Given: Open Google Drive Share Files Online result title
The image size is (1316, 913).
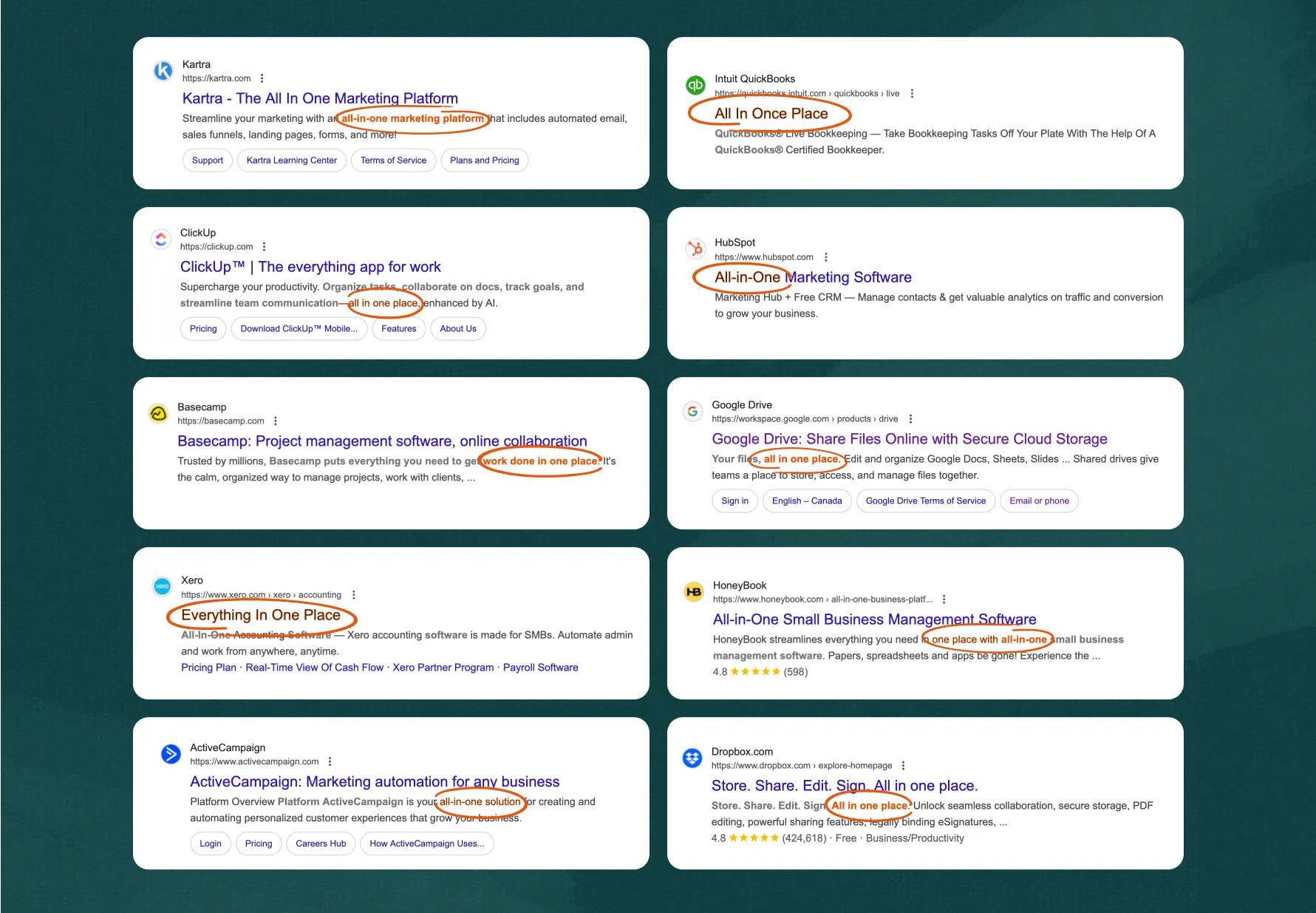Looking at the screenshot, I should pyautogui.click(x=910, y=439).
